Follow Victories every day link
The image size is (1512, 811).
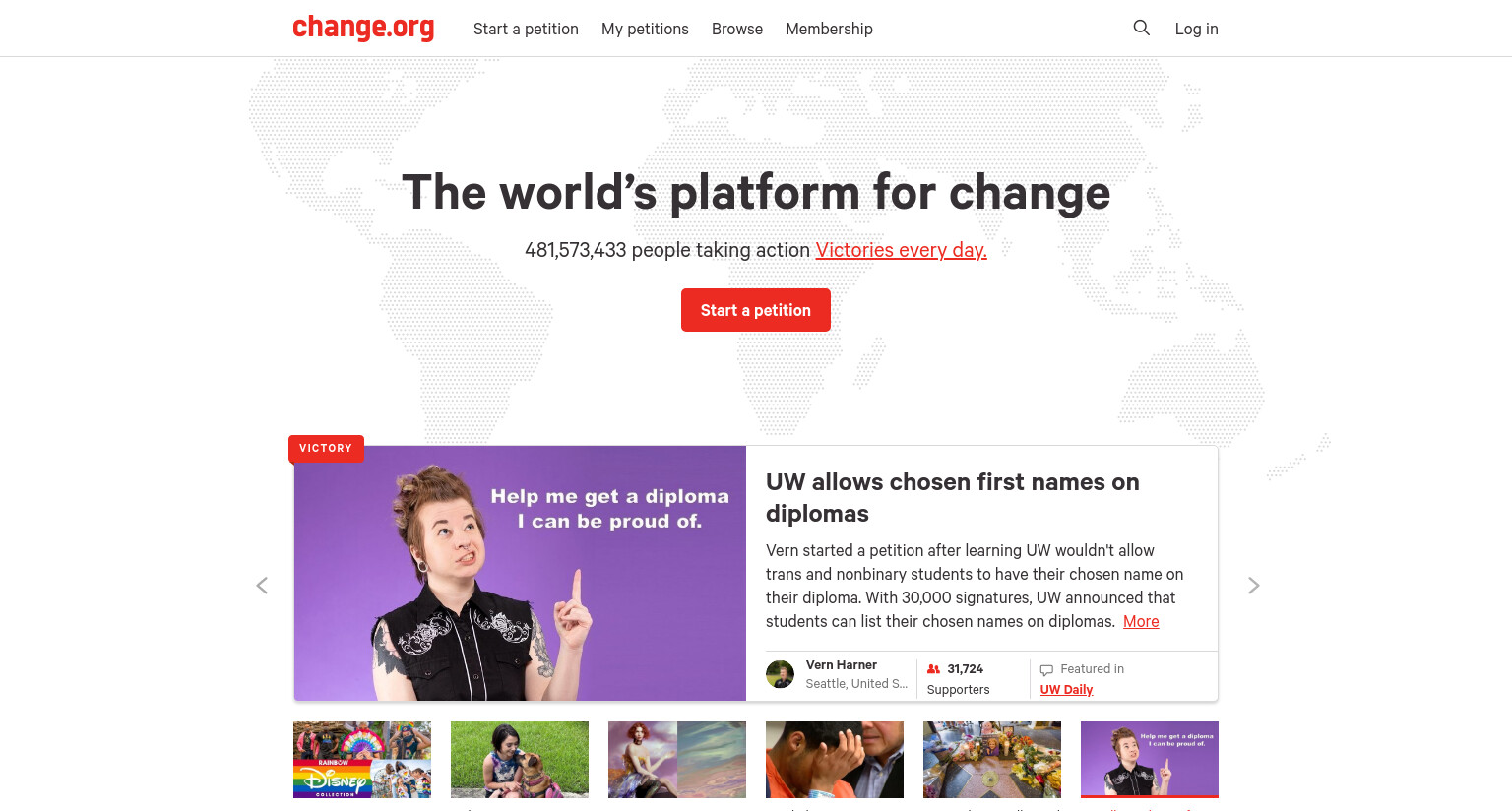pos(901,250)
